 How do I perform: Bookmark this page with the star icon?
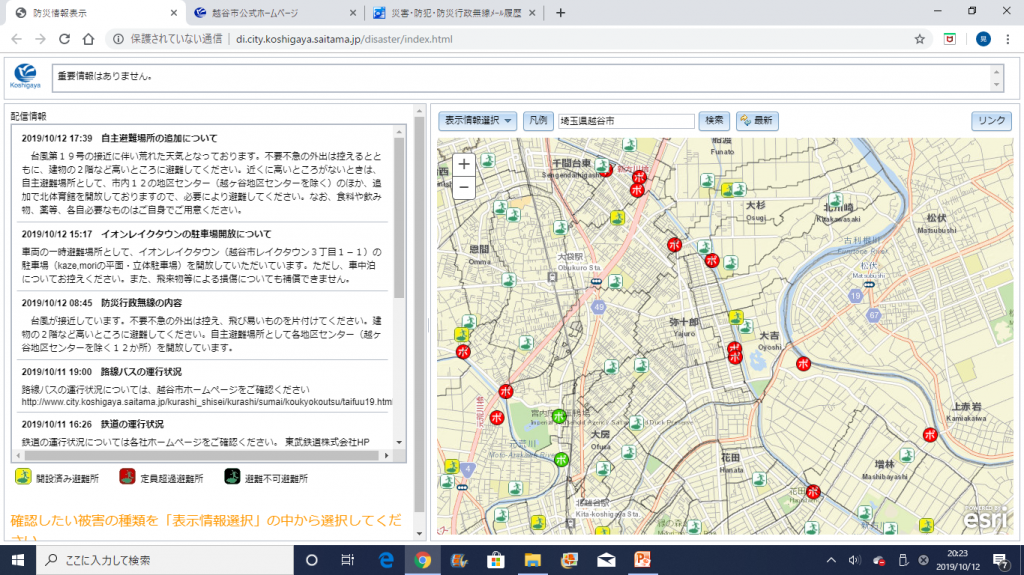pos(919,39)
